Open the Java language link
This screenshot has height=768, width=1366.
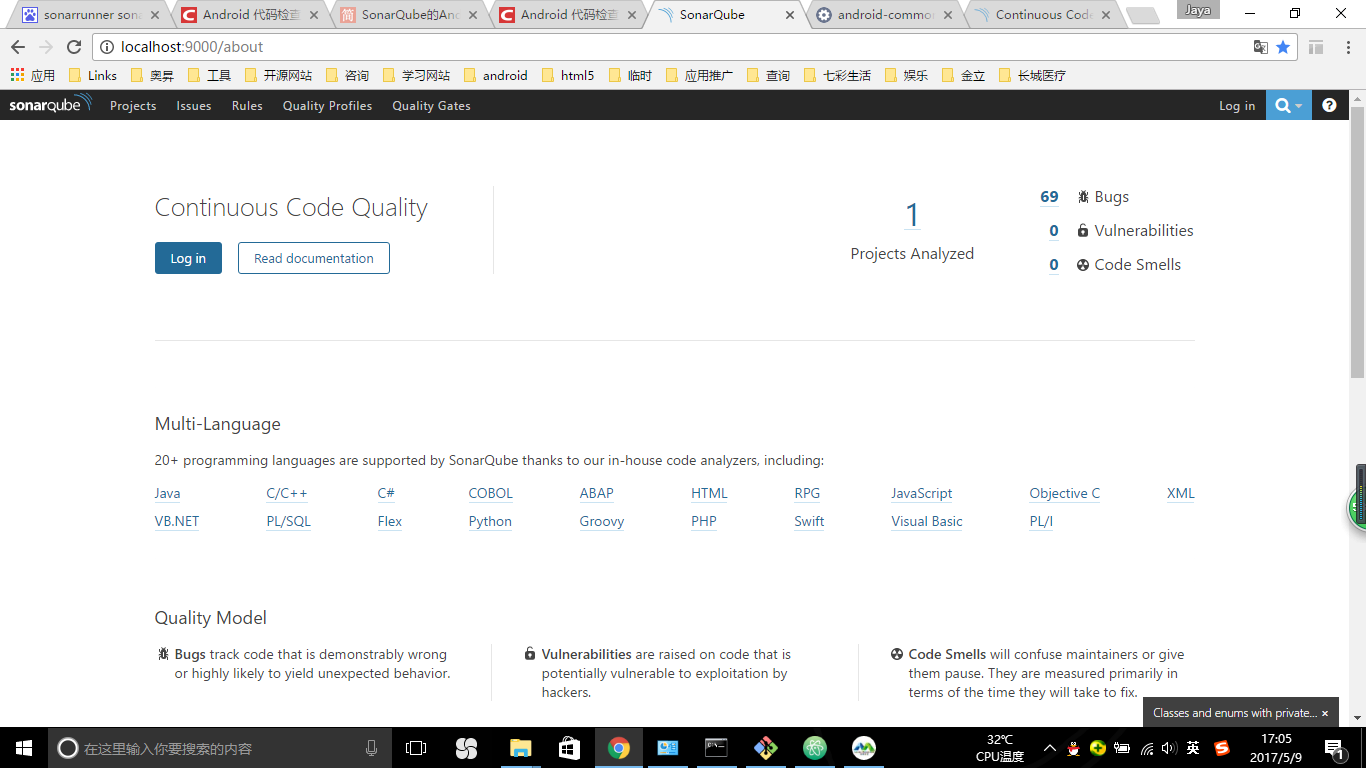click(x=167, y=493)
